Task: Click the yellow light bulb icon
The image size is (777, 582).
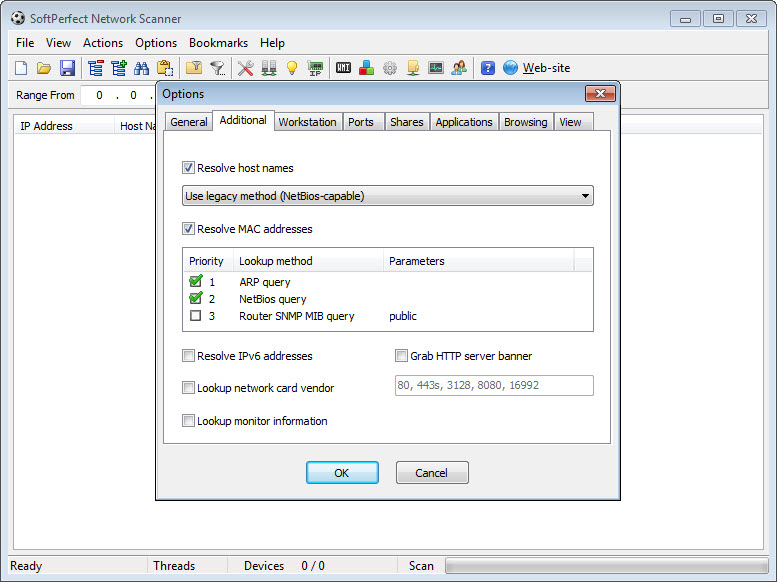Action: pos(292,68)
